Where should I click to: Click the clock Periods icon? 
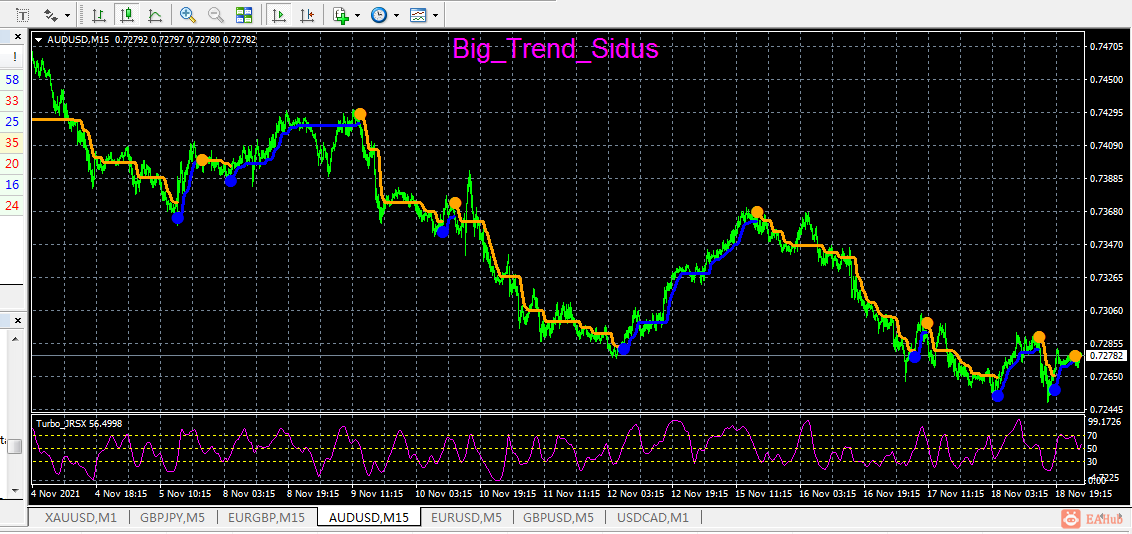378,15
